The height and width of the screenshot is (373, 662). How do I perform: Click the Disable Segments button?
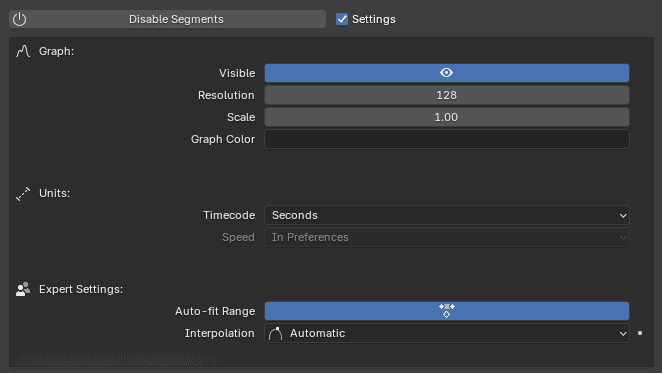point(167,19)
